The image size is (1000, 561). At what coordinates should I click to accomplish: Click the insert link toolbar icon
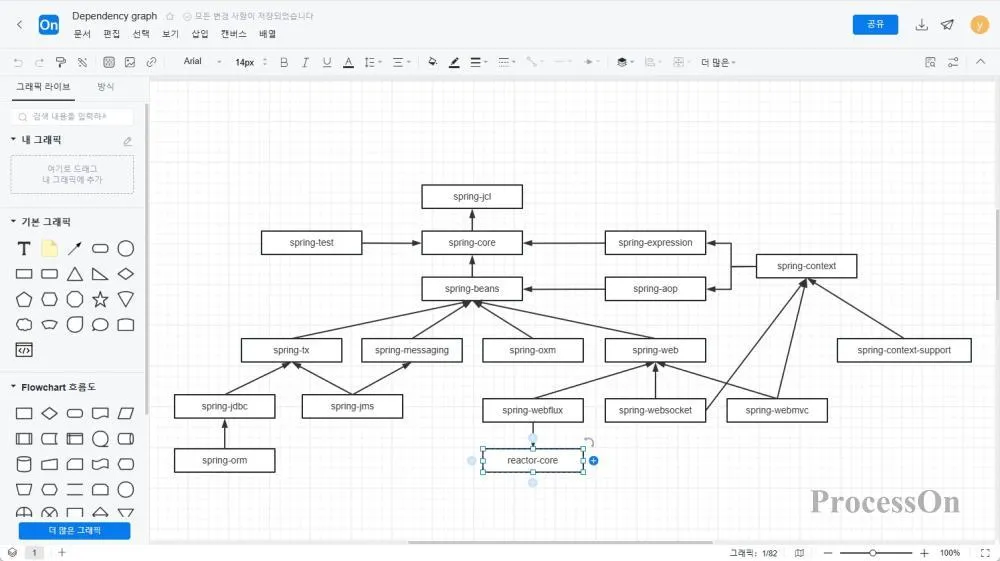point(151,62)
